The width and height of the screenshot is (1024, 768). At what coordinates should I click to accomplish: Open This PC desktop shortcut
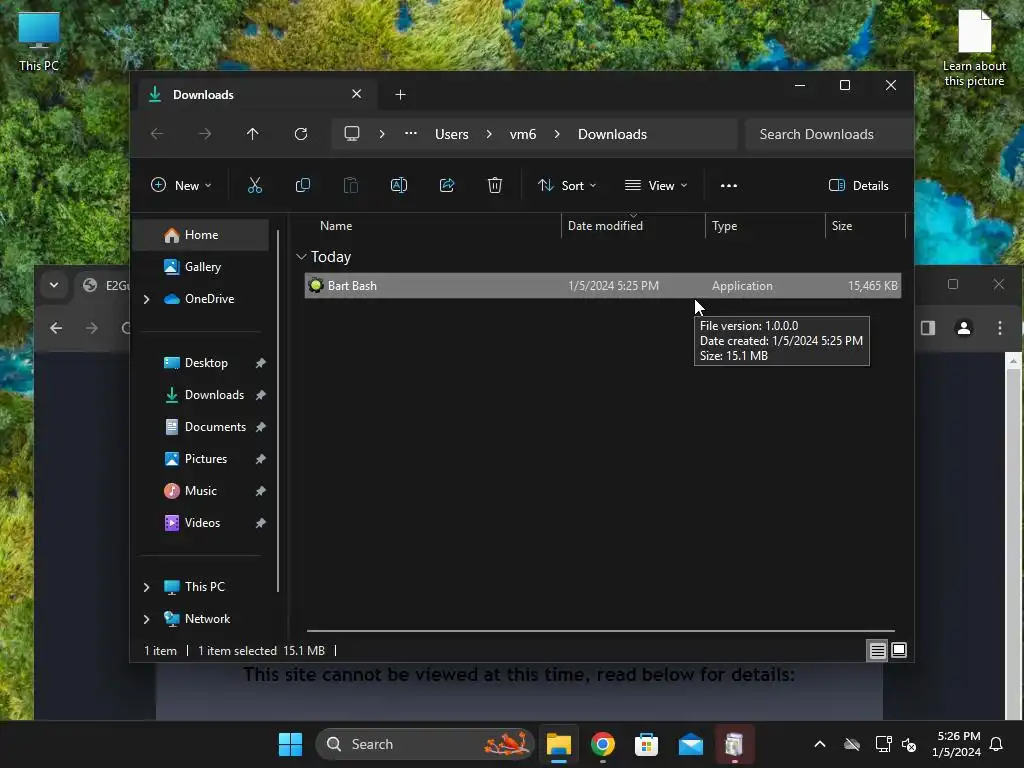[x=39, y=42]
